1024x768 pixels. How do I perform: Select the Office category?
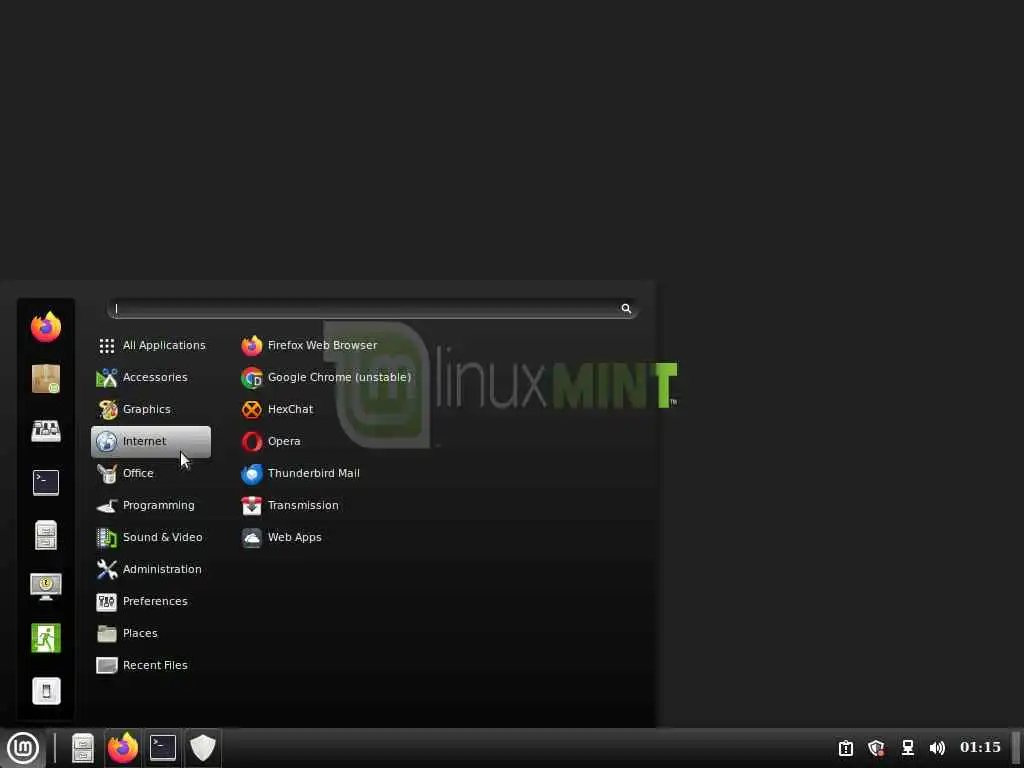[x=151, y=473]
